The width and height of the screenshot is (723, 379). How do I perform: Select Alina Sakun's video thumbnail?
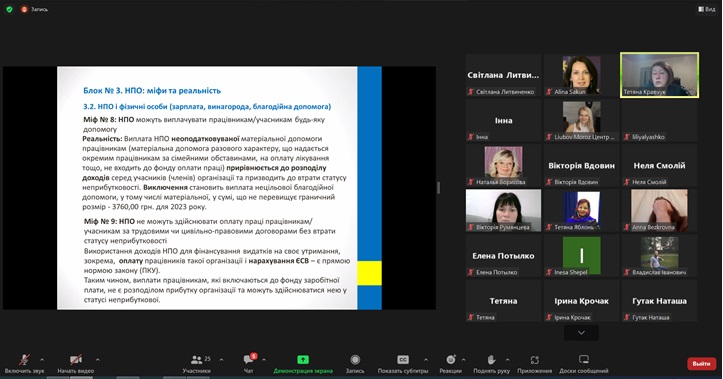pos(581,75)
